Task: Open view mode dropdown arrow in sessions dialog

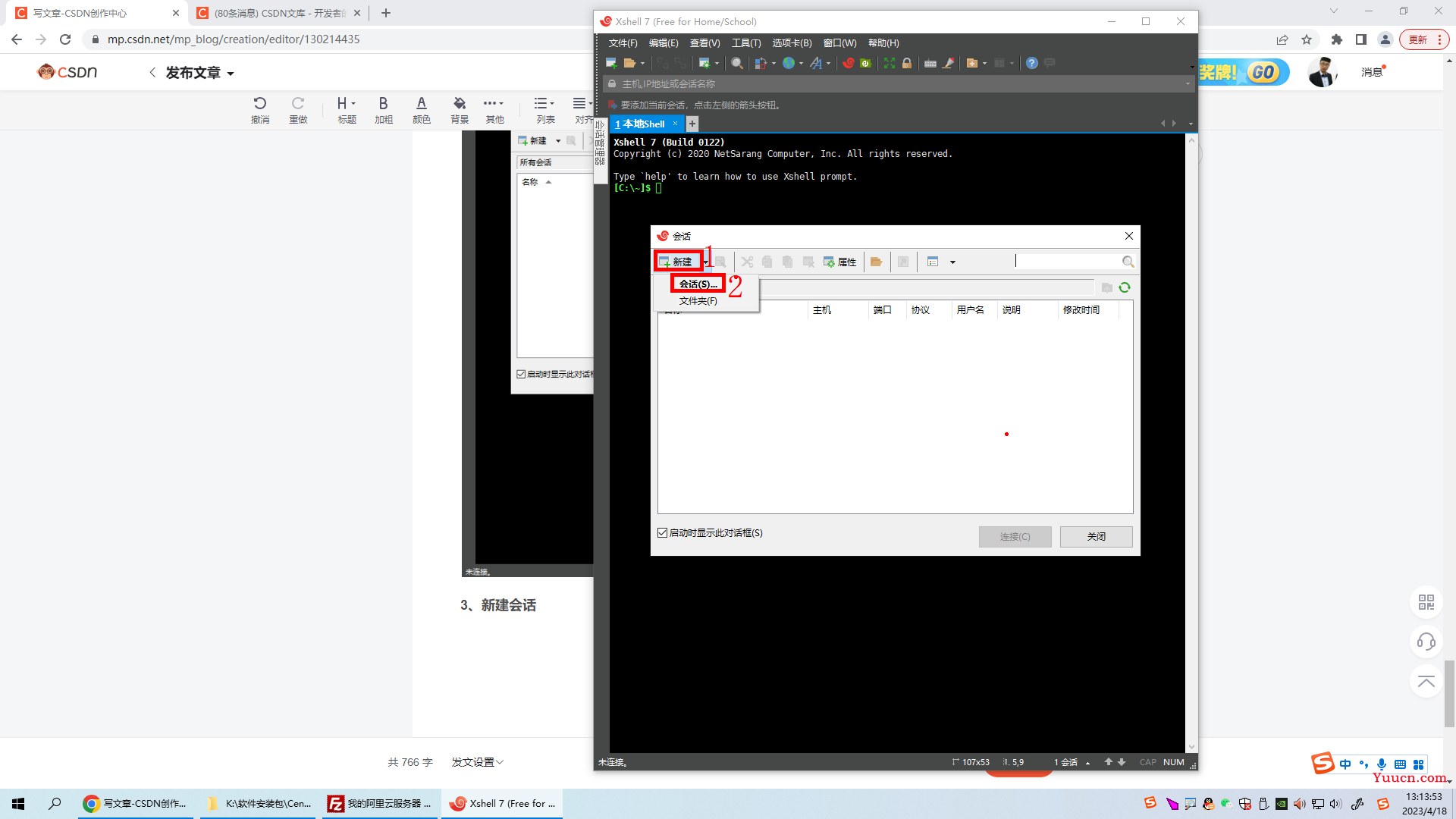Action: point(952,262)
